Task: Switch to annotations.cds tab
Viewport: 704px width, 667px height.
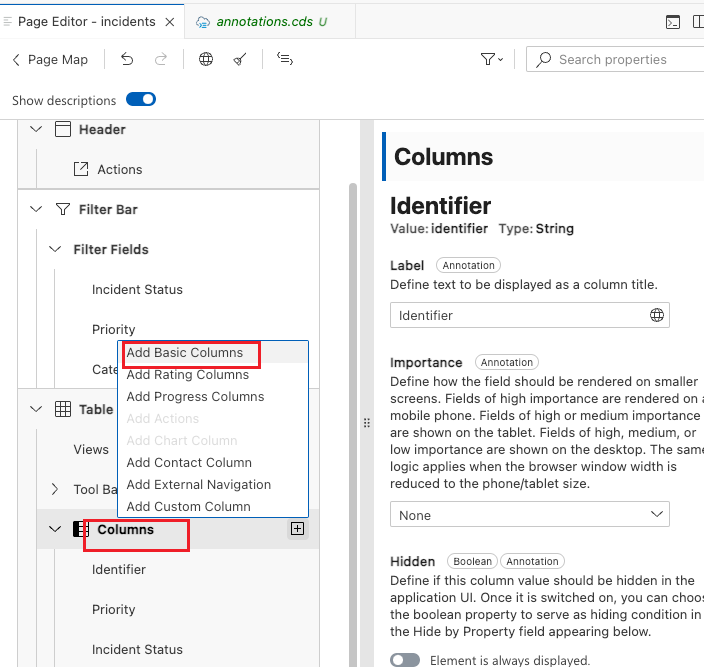Action: pos(264,21)
